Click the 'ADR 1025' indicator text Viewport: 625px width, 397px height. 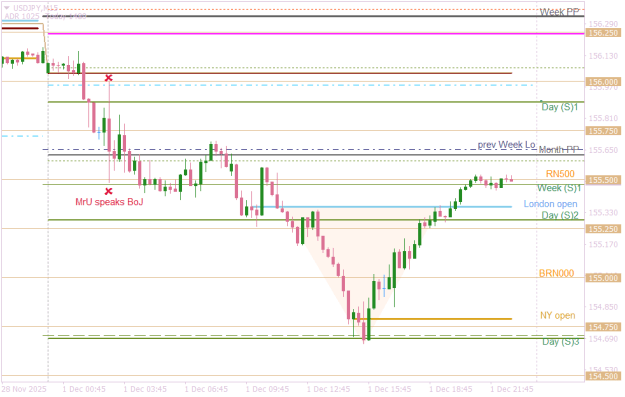pos(22,16)
